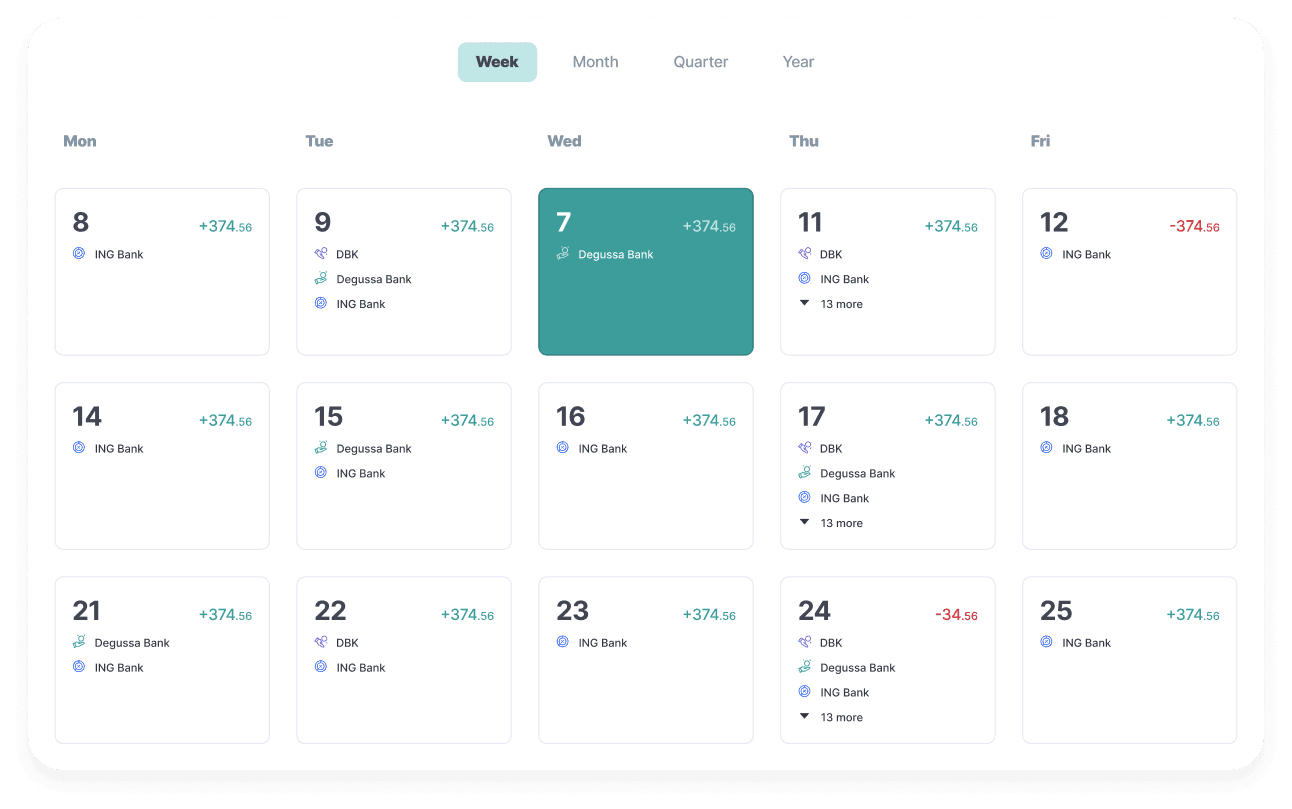1292x809 pixels.
Task: Click ING Bank icon on day 9
Action: pyautogui.click(x=321, y=303)
